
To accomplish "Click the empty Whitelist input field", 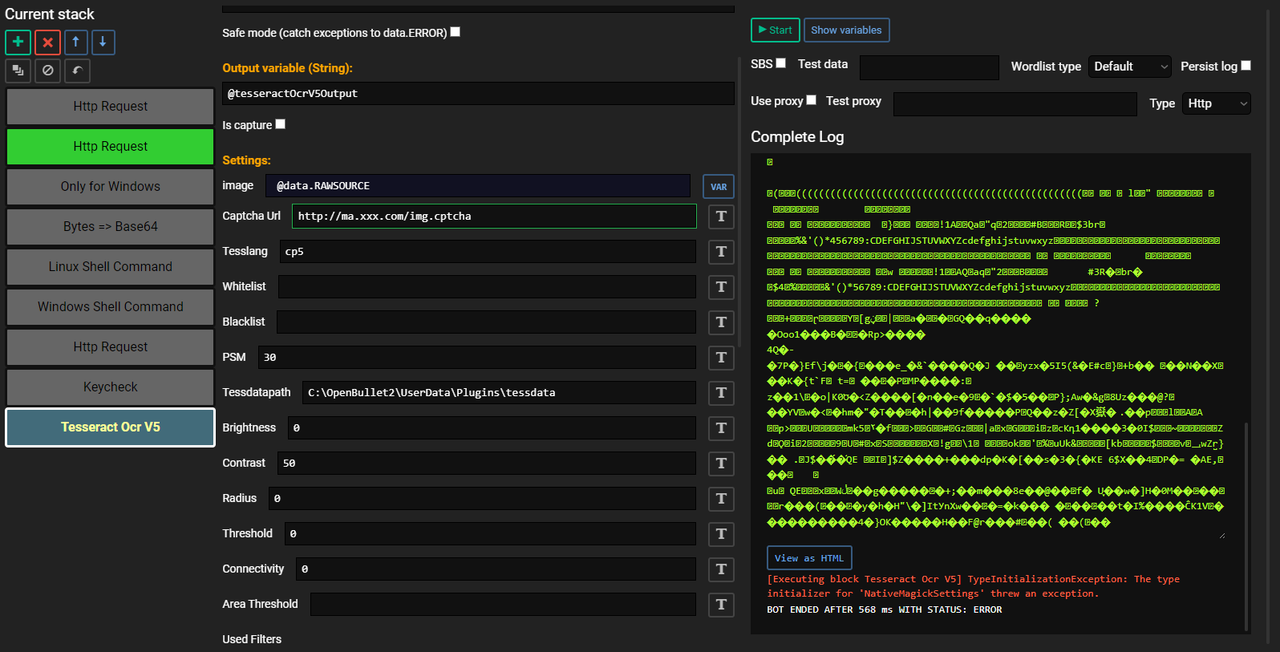I will tap(487, 287).
